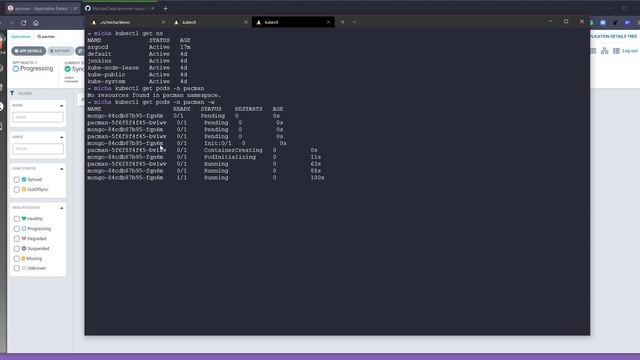Screen dimensions: 640x360
Task: Click the green Synced status check icon
Action: click(68, 69)
